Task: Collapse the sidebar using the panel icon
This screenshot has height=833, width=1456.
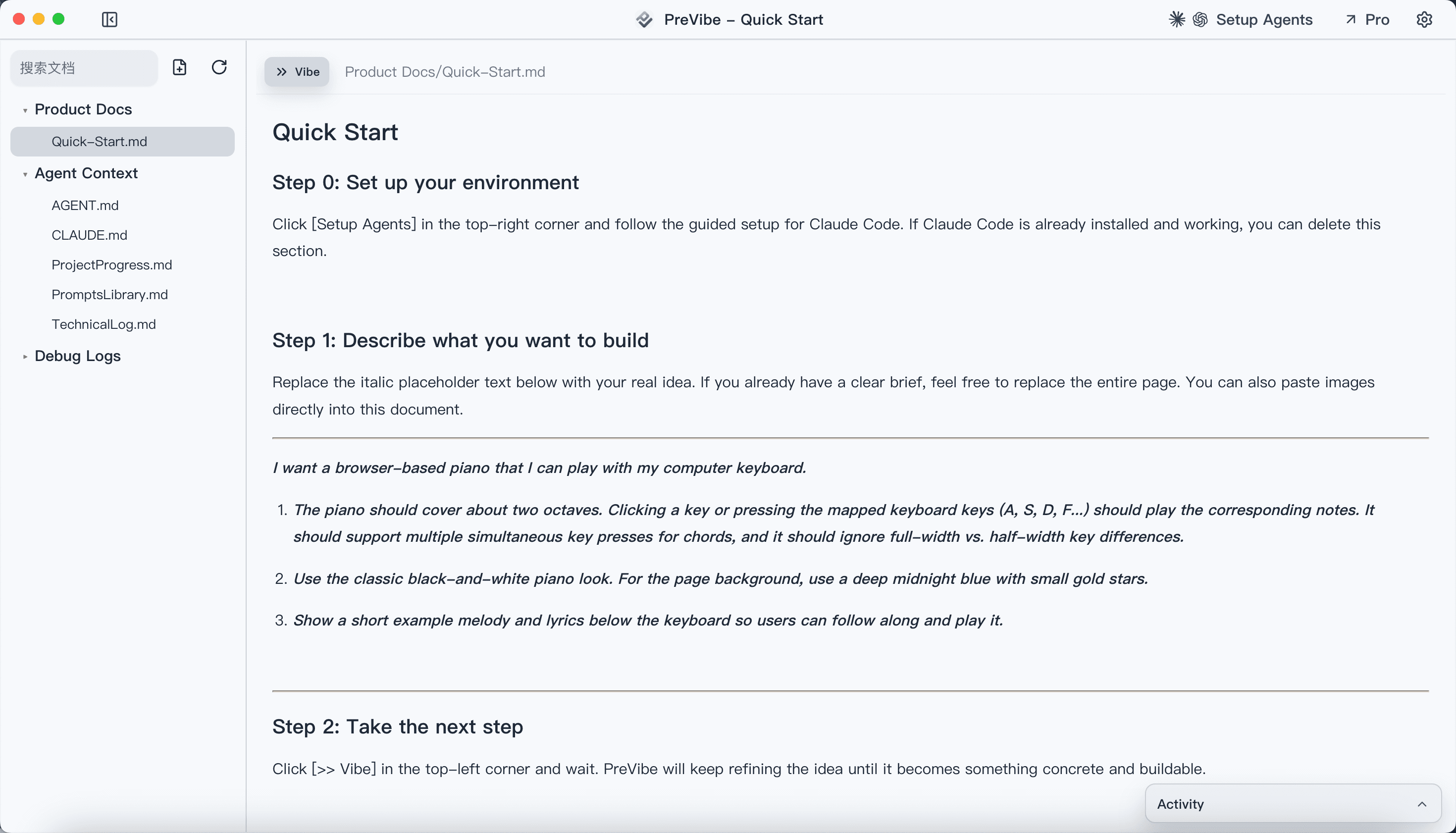Action: pyautogui.click(x=108, y=19)
